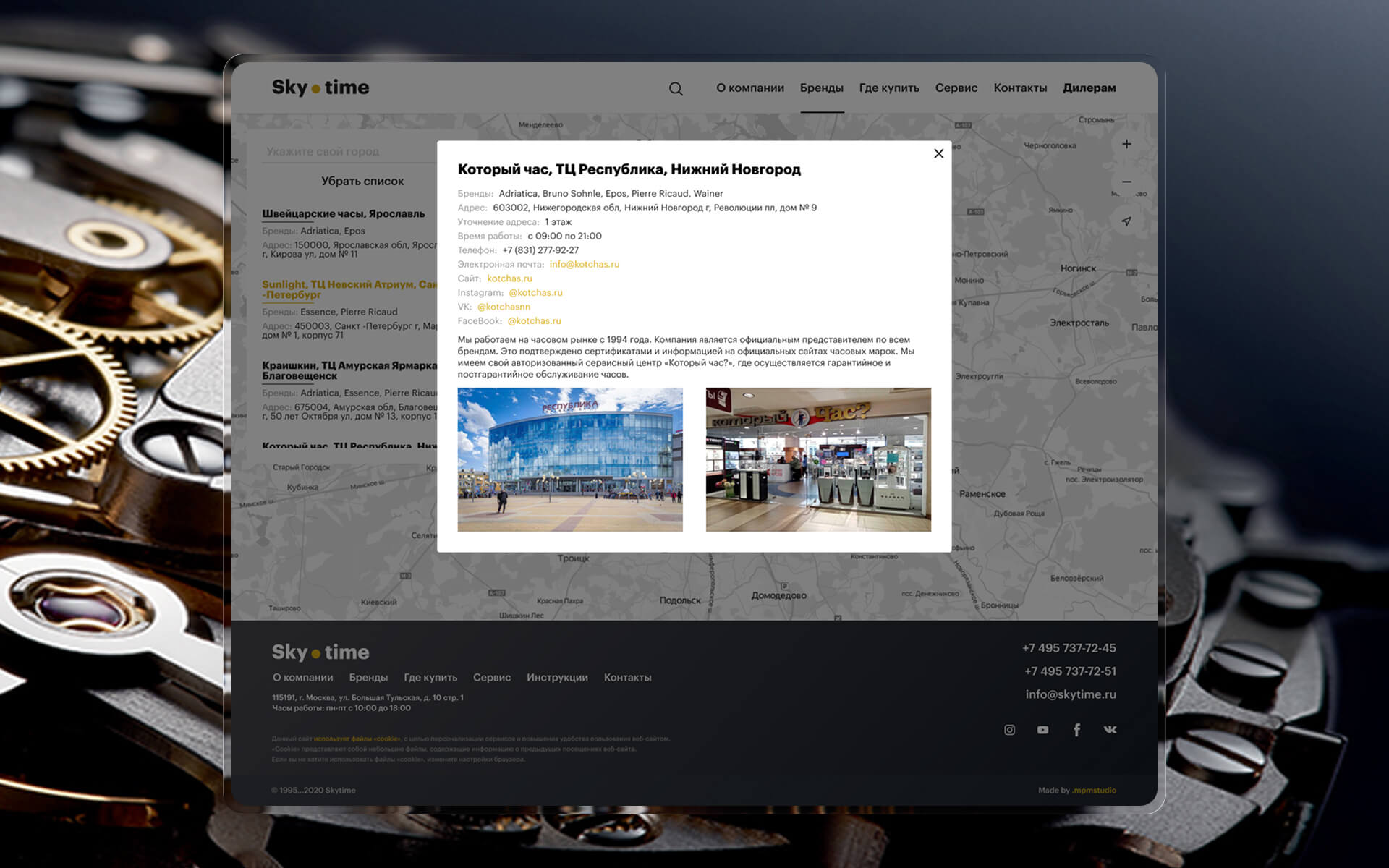Viewport: 1389px width, 868px height.
Task: Click the address text 603002, Нижегородская обл
Action: pos(655,208)
